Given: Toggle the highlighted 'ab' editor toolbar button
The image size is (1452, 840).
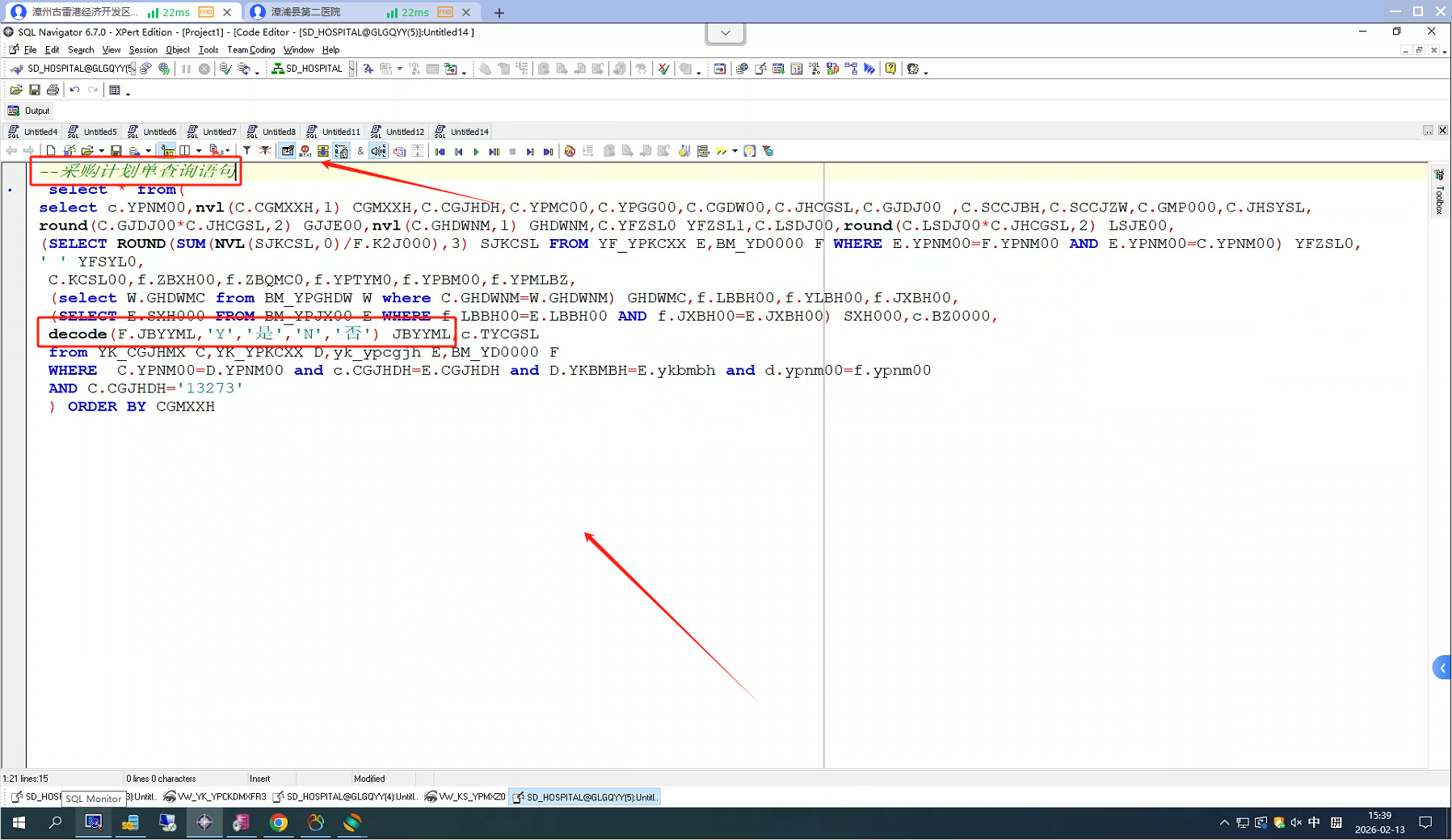Looking at the screenshot, I should 167,151.
